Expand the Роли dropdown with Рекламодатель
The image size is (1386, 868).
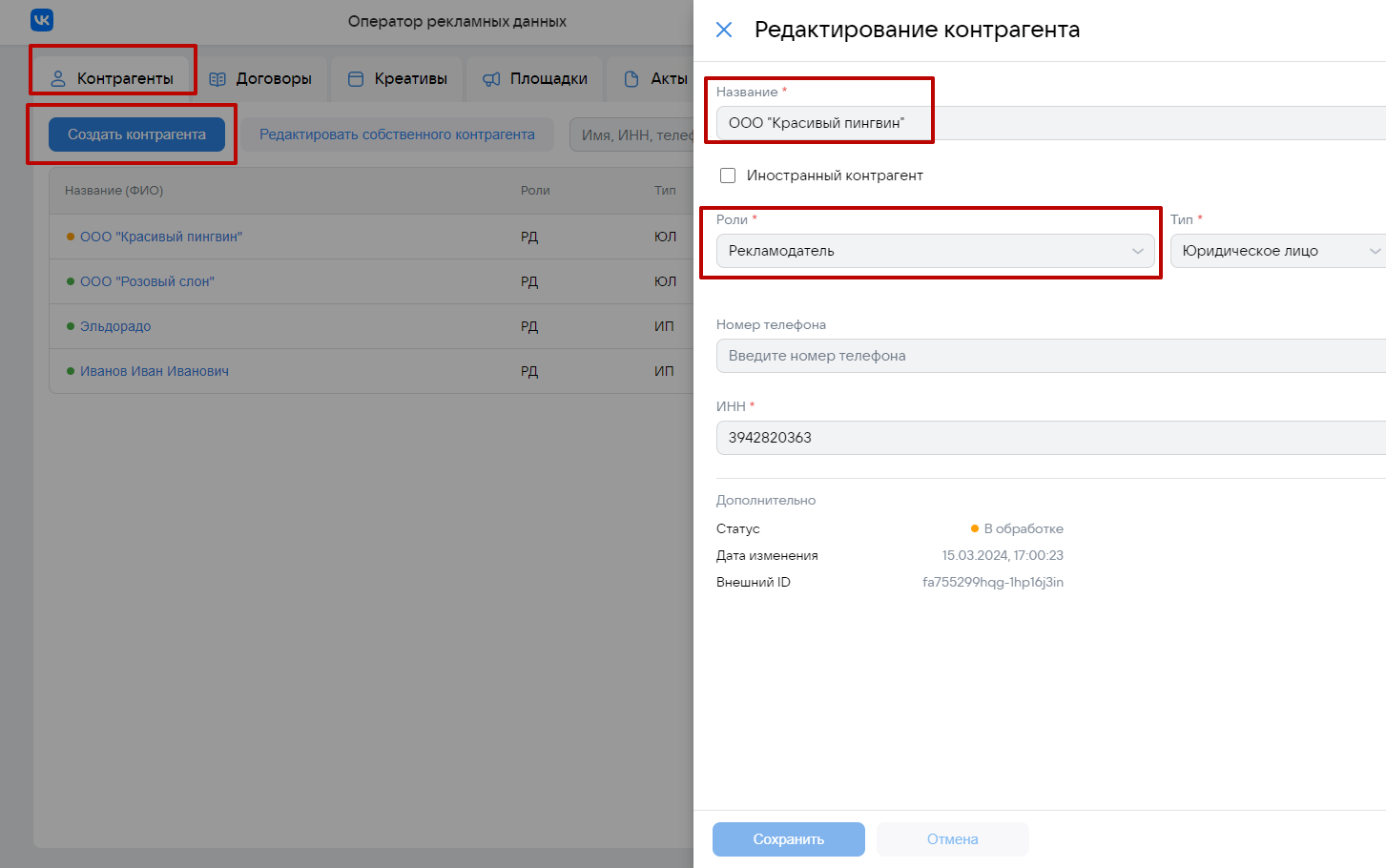[x=935, y=251]
